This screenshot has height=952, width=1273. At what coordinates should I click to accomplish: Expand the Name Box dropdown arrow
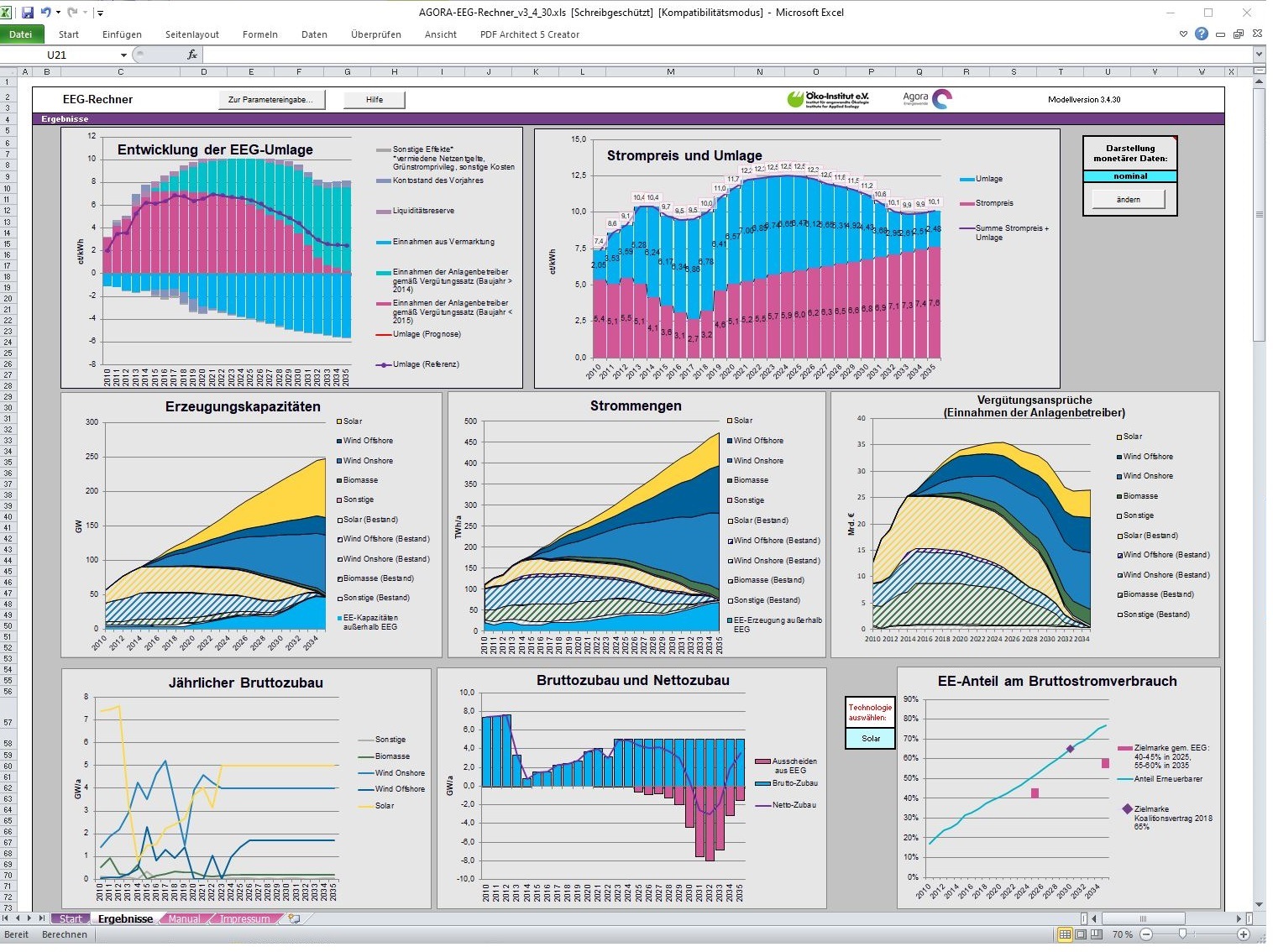(x=123, y=55)
